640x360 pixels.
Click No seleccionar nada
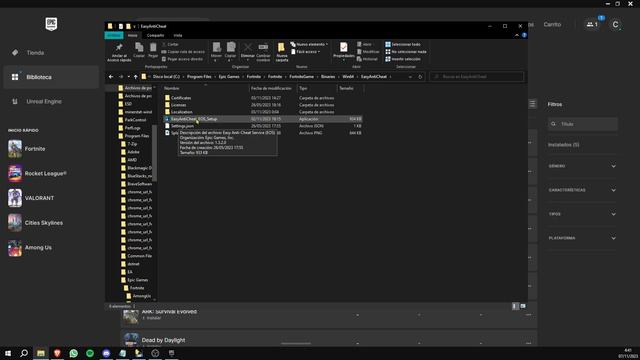pyautogui.click(x=406, y=51)
